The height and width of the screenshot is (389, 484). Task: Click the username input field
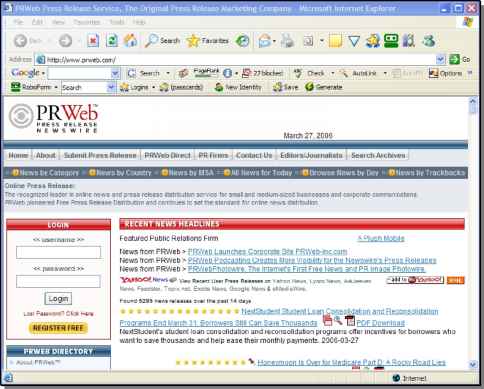[58, 252]
